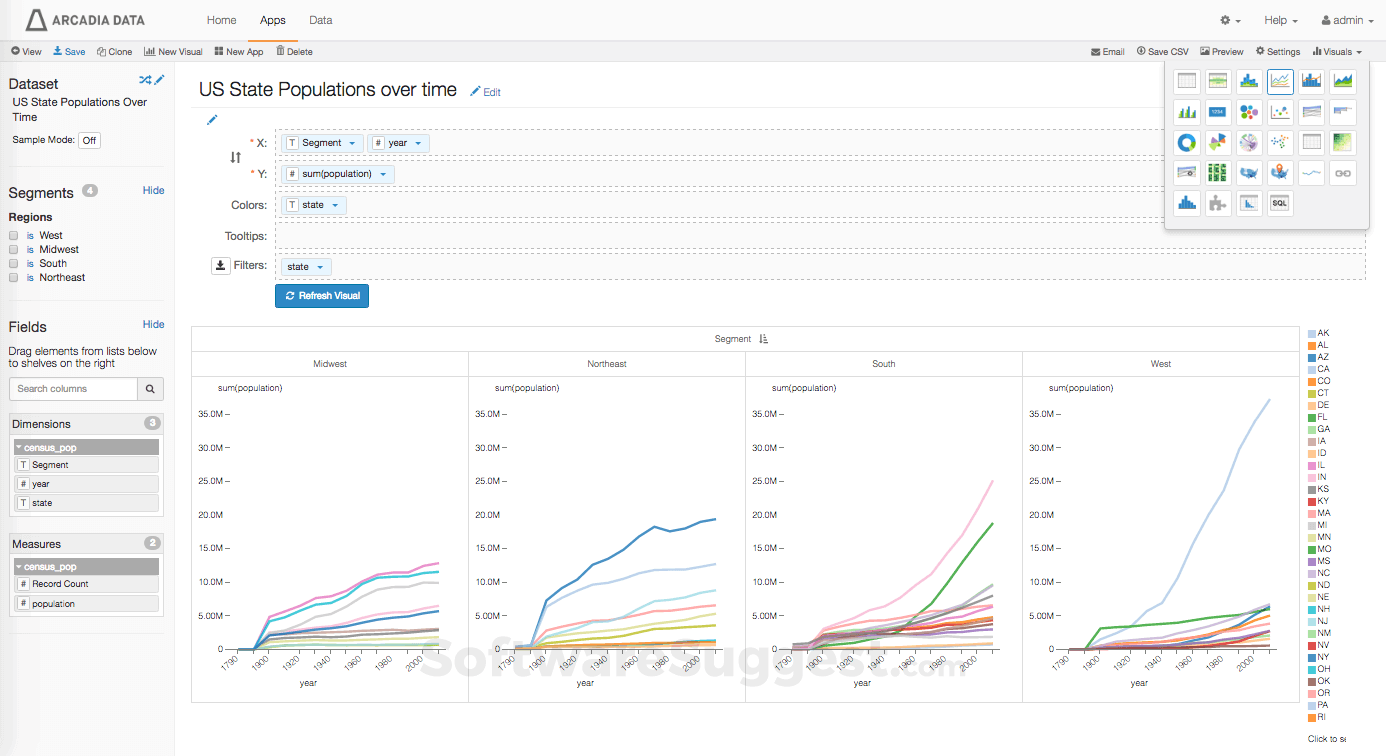Enable the South region segment checkbox
1386x756 pixels.
tap(14, 264)
